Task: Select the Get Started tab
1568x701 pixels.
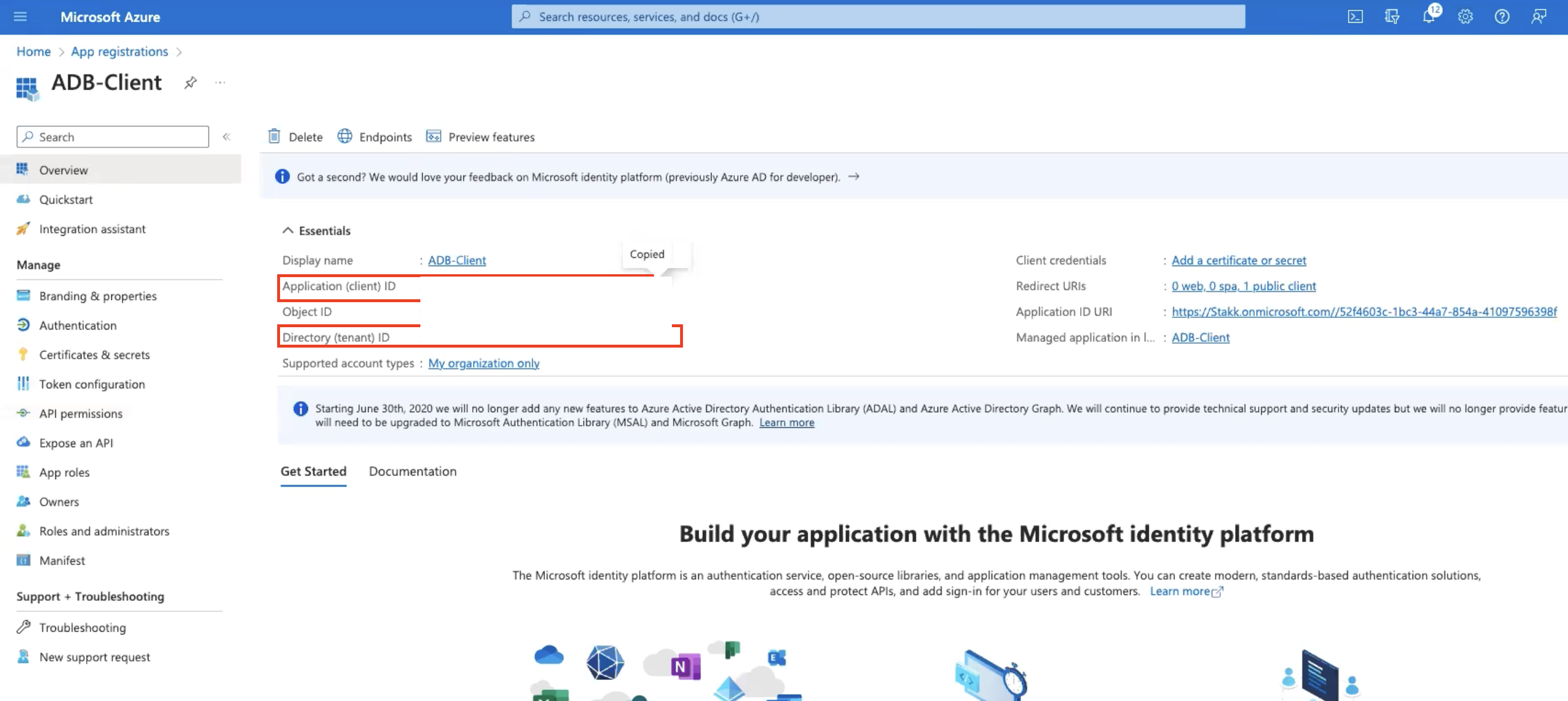Action: (x=313, y=471)
